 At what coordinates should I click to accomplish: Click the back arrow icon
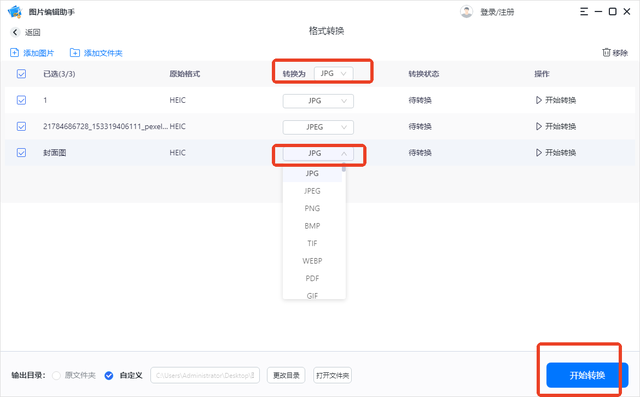(15, 32)
